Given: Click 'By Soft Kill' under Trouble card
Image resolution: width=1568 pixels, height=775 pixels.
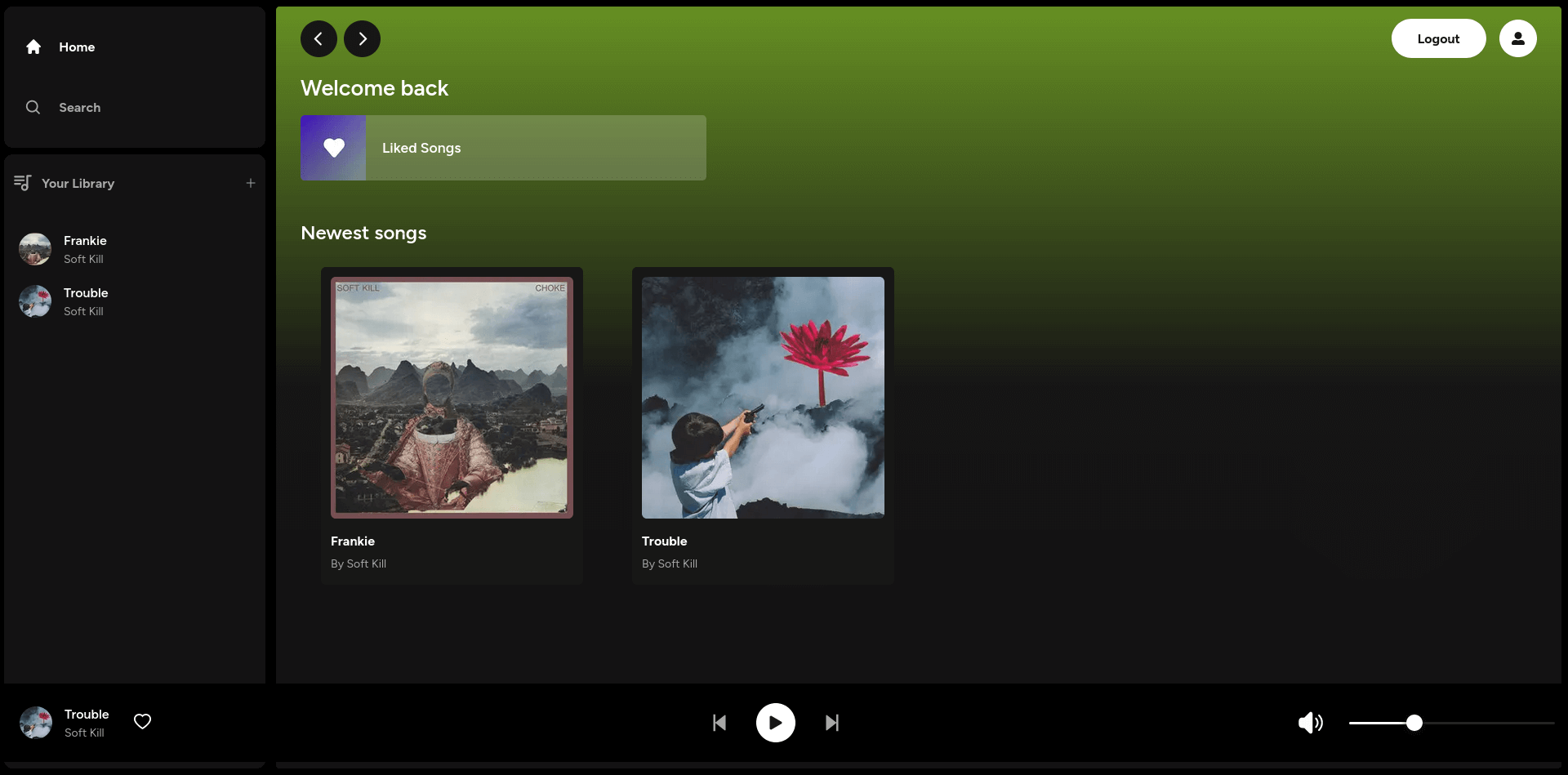Looking at the screenshot, I should (670, 563).
